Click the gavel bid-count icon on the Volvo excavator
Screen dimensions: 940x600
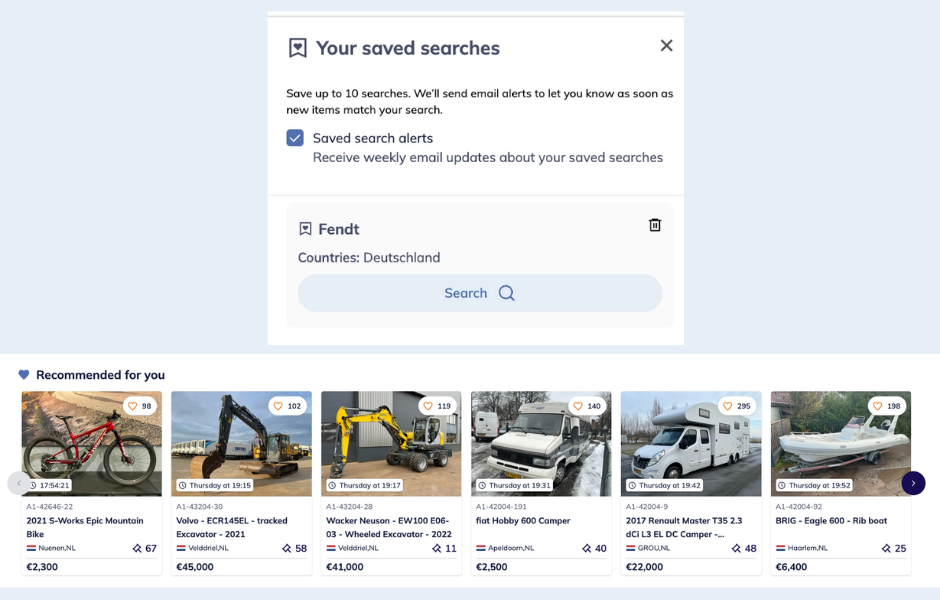pyautogui.click(x=287, y=548)
